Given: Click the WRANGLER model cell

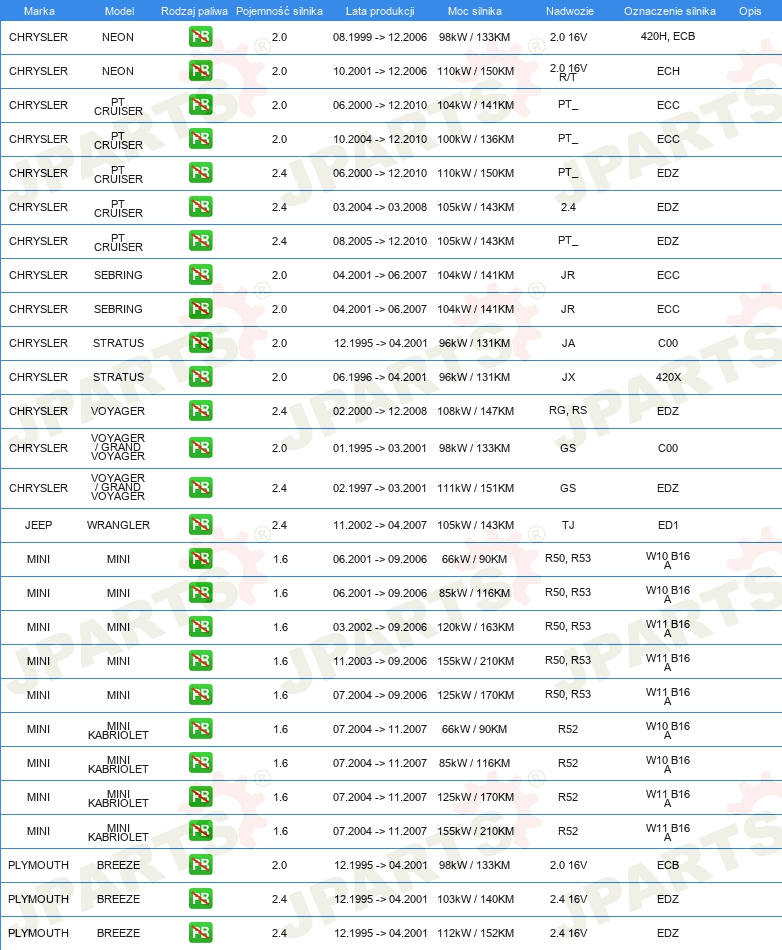Looking at the screenshot, I should 118,525.
